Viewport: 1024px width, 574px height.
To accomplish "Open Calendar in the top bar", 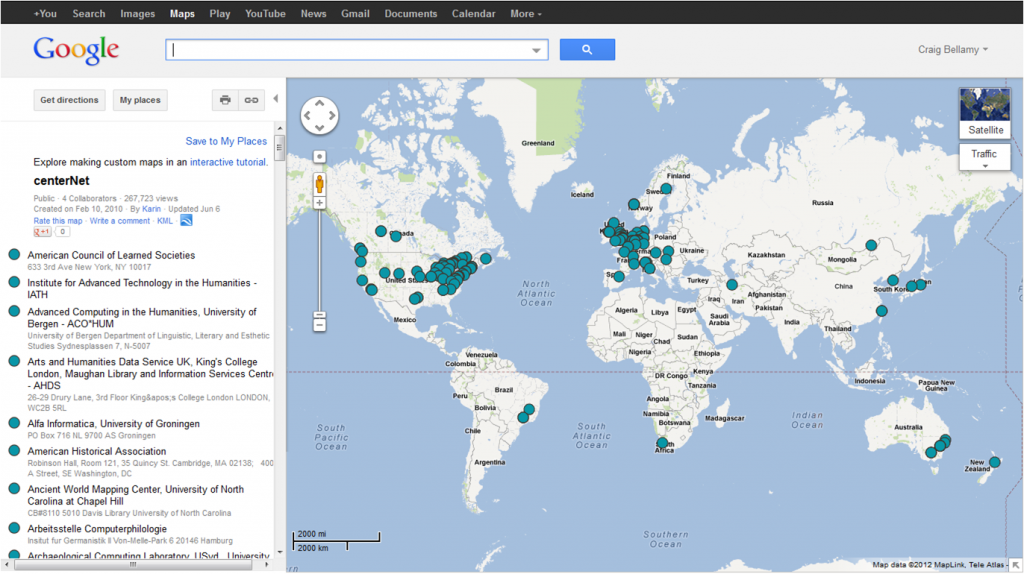I will click(473, 14).
